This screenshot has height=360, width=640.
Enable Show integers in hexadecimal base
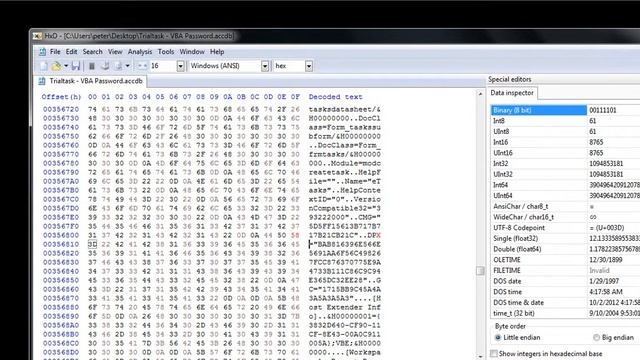pos(547,353)
